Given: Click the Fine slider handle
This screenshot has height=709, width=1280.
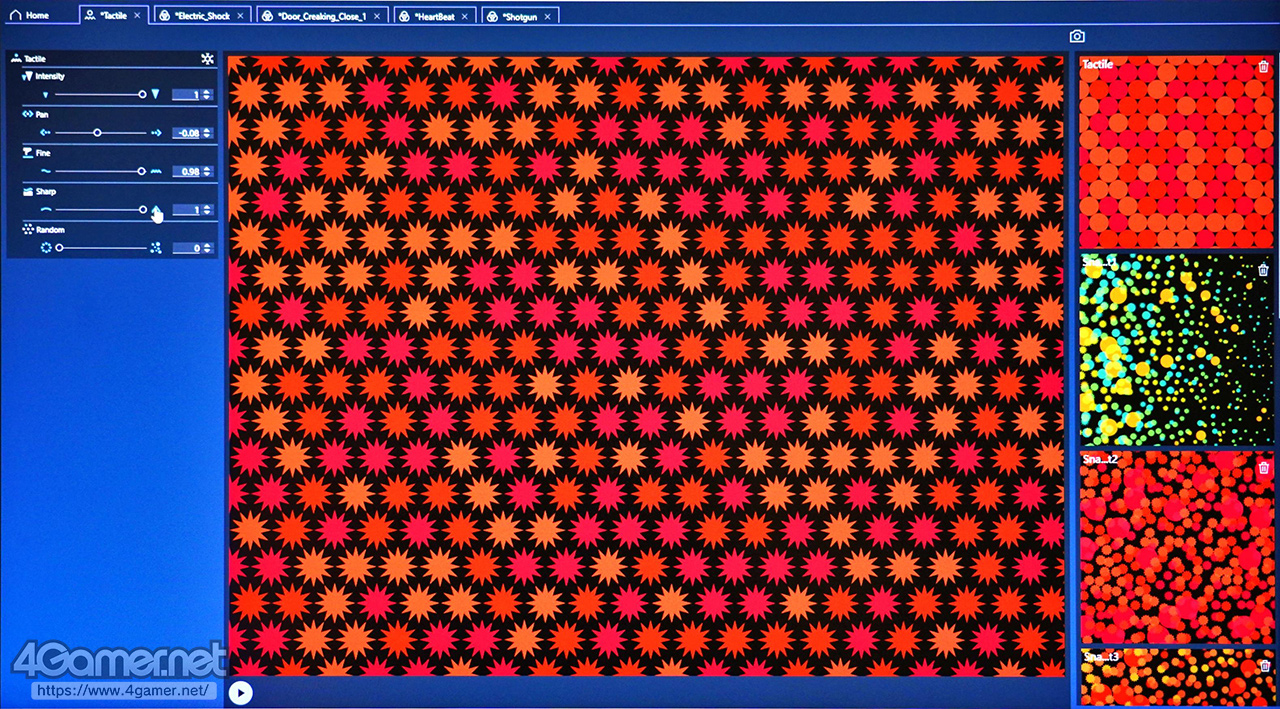Looking at the screenshot, I should click(141, 171).
